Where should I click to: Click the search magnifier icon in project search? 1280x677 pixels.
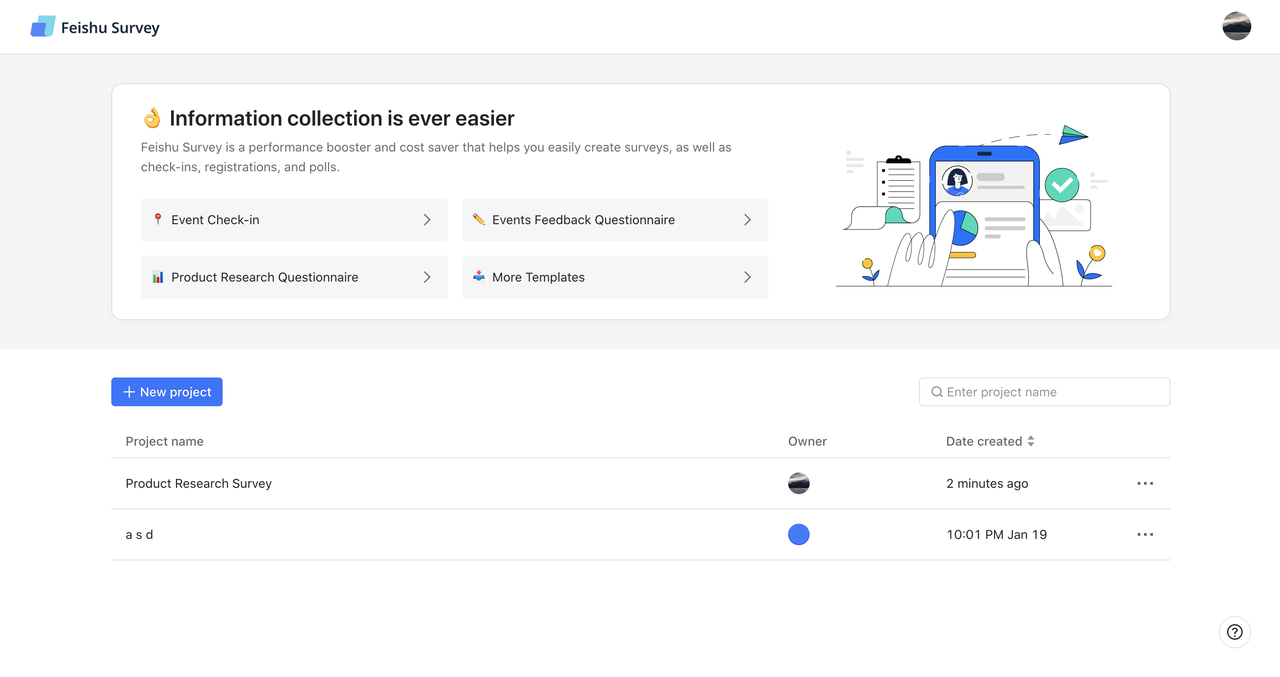(x=937, y=392)
